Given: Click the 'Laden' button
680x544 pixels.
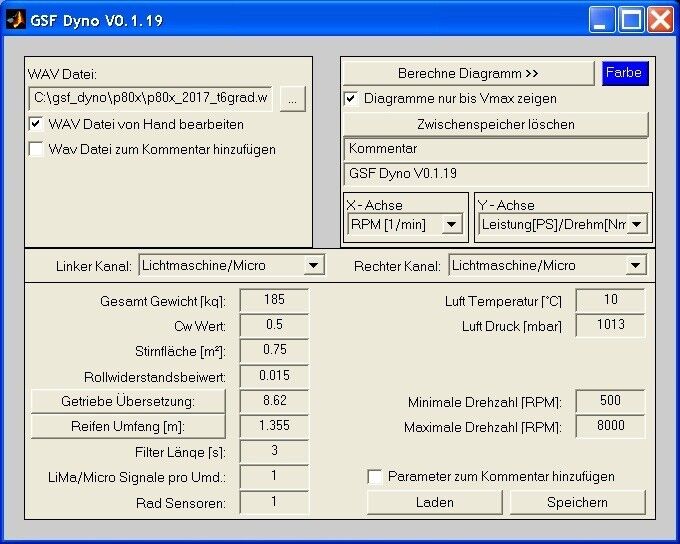Looking at the screenshot, I should [x=435, y=502].
